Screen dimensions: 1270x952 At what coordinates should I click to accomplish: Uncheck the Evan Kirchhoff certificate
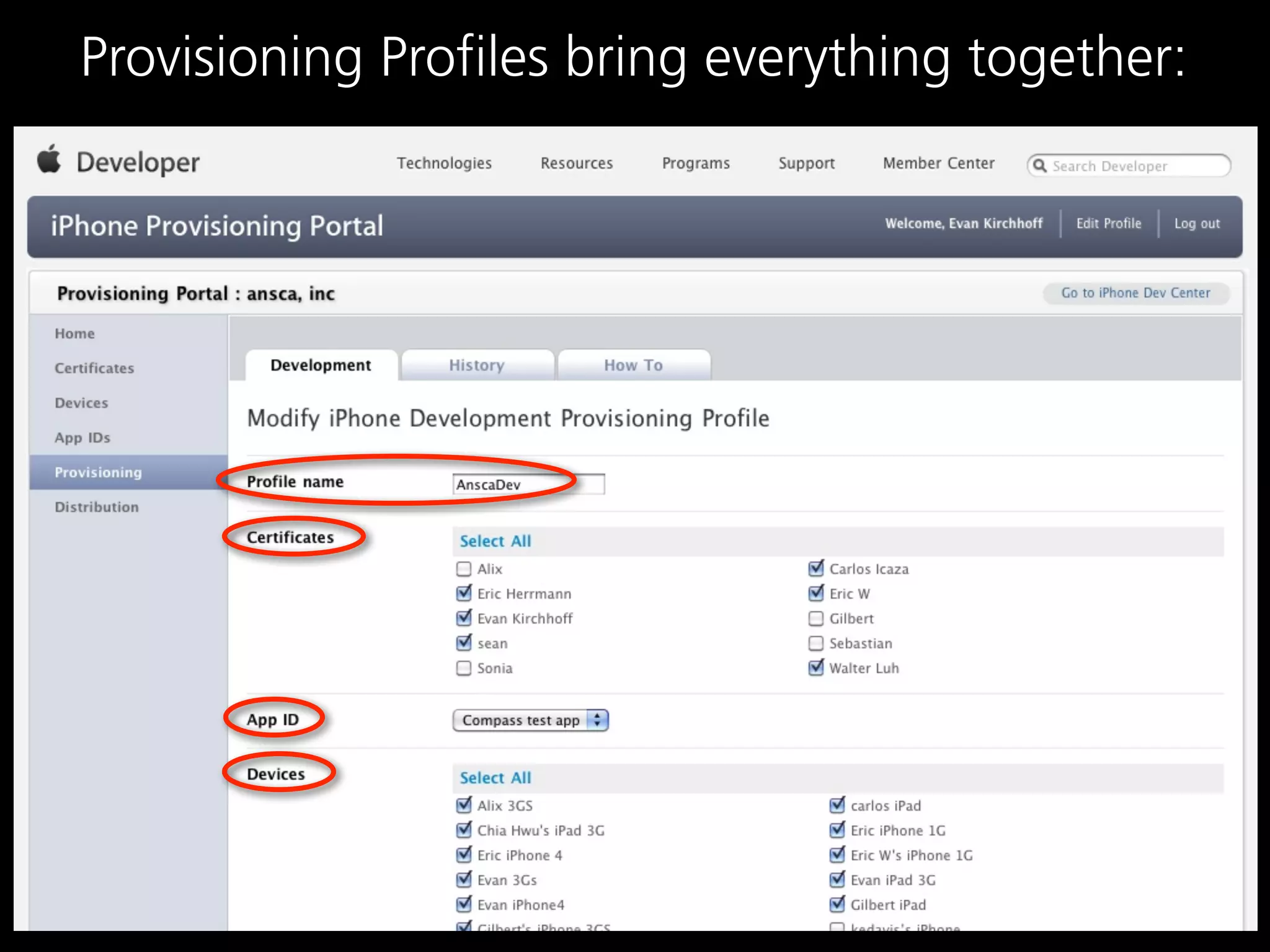(x=463, y=619)
